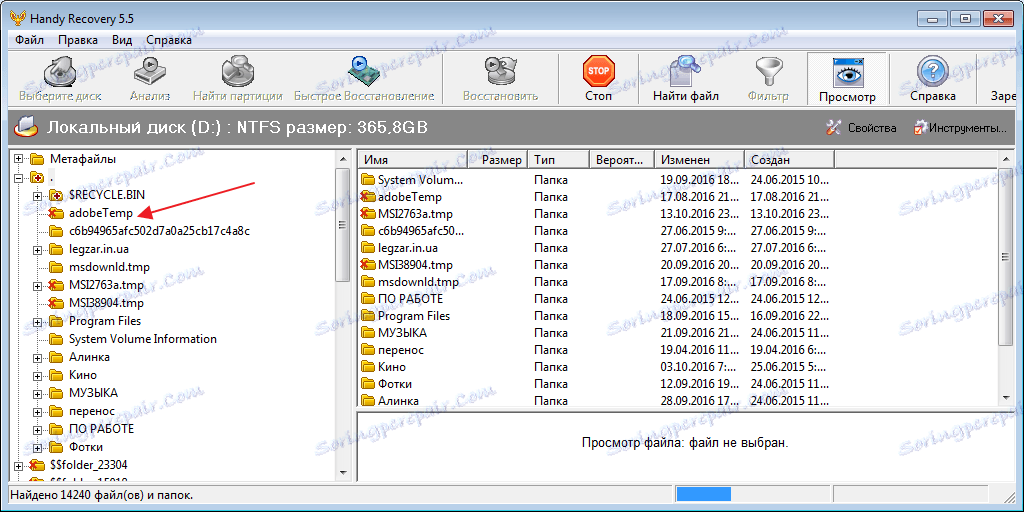Sort file list by Тип column
This screenshot has height=512, width=1024.
click(558, 159)
